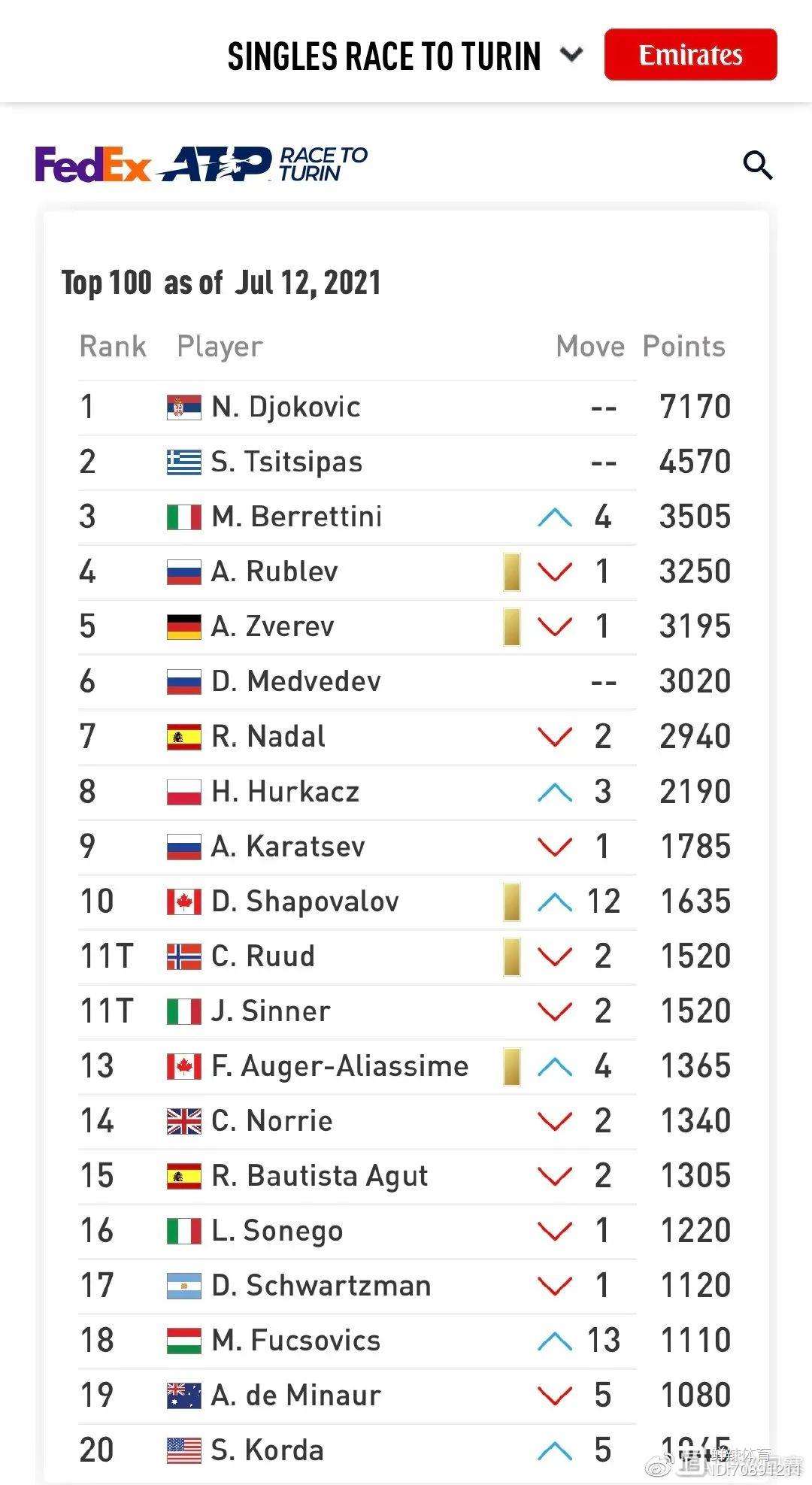Sort by the Points column header
Viewport: 812px width, 1485px height.
pos(683,347)
